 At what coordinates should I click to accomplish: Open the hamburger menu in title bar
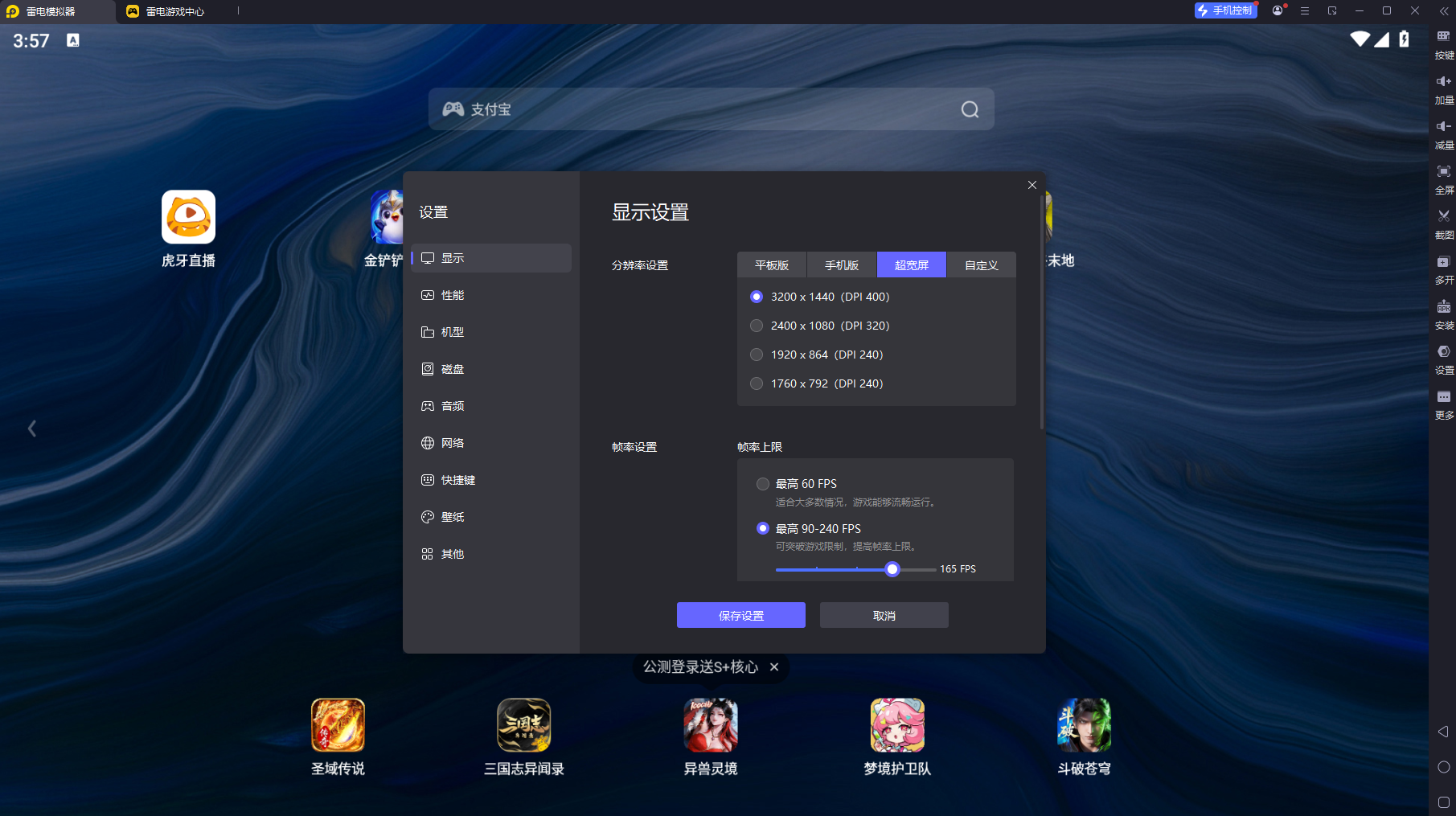(1305, 10)
